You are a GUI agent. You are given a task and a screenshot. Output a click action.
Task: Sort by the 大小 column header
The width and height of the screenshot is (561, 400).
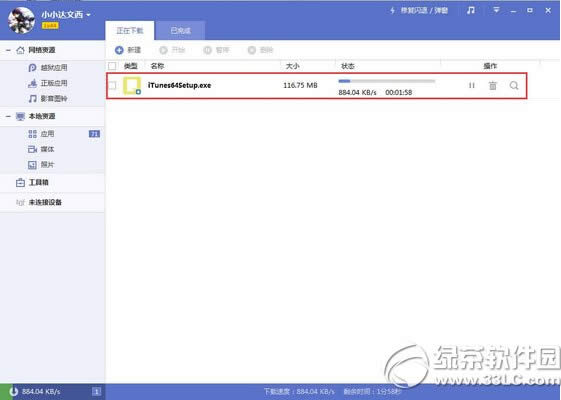tap(292, 66)
